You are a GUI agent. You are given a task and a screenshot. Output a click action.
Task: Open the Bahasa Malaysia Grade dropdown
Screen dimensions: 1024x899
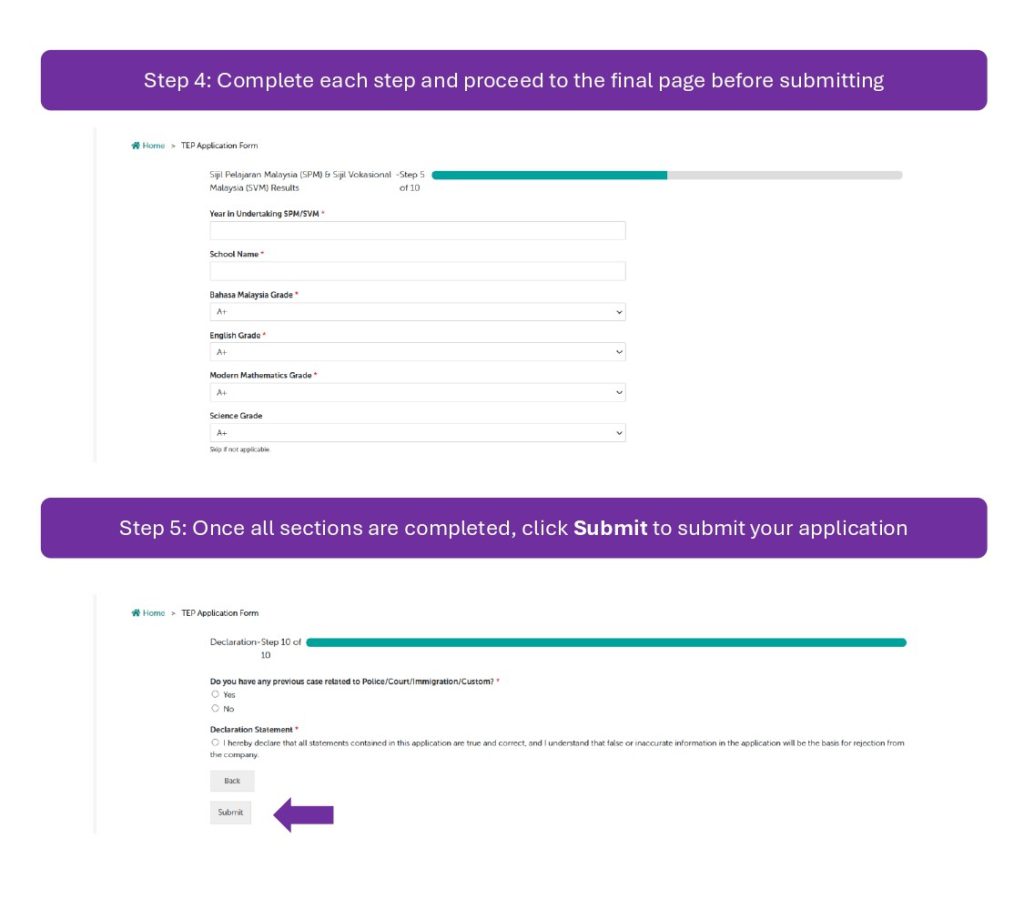pos(417,312)
